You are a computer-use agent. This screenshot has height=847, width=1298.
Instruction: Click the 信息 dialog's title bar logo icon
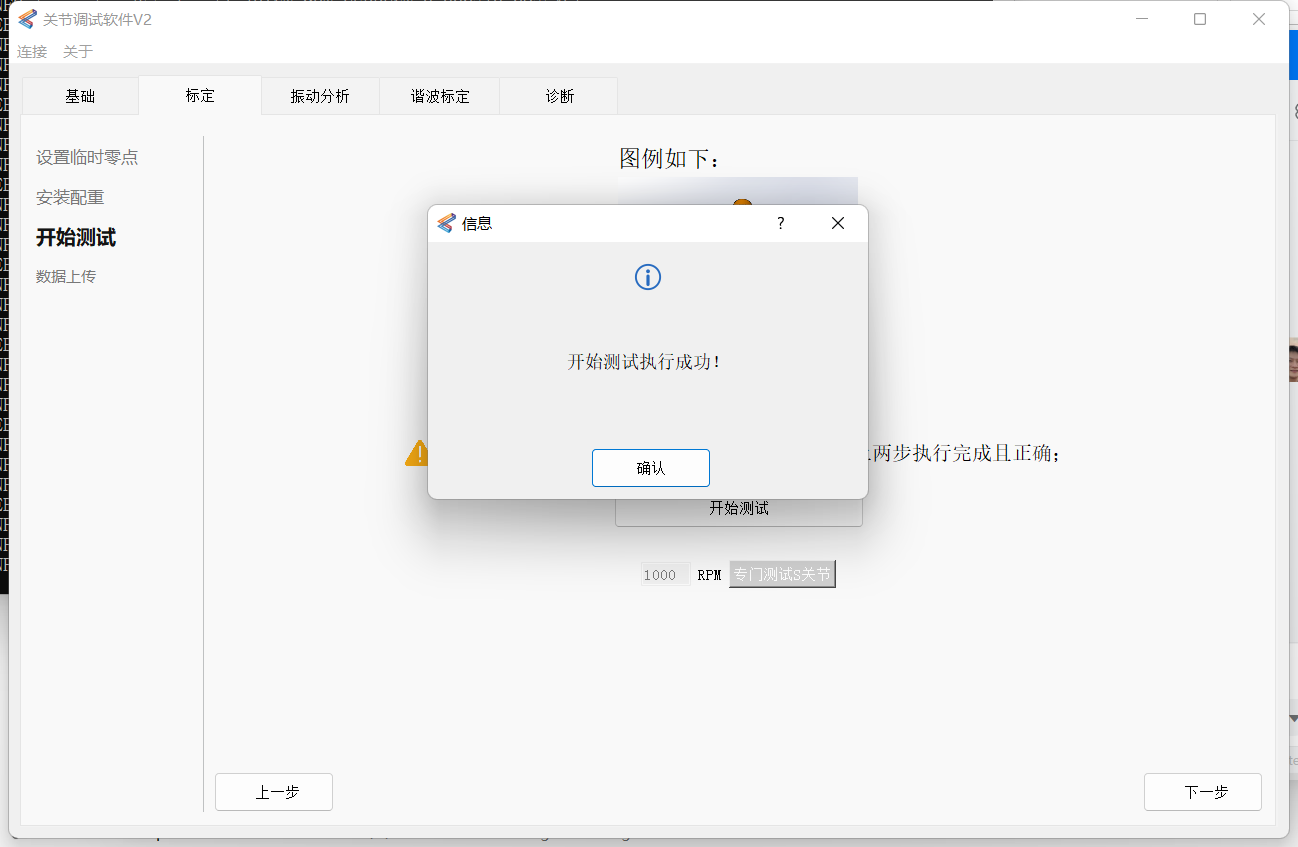446,223
